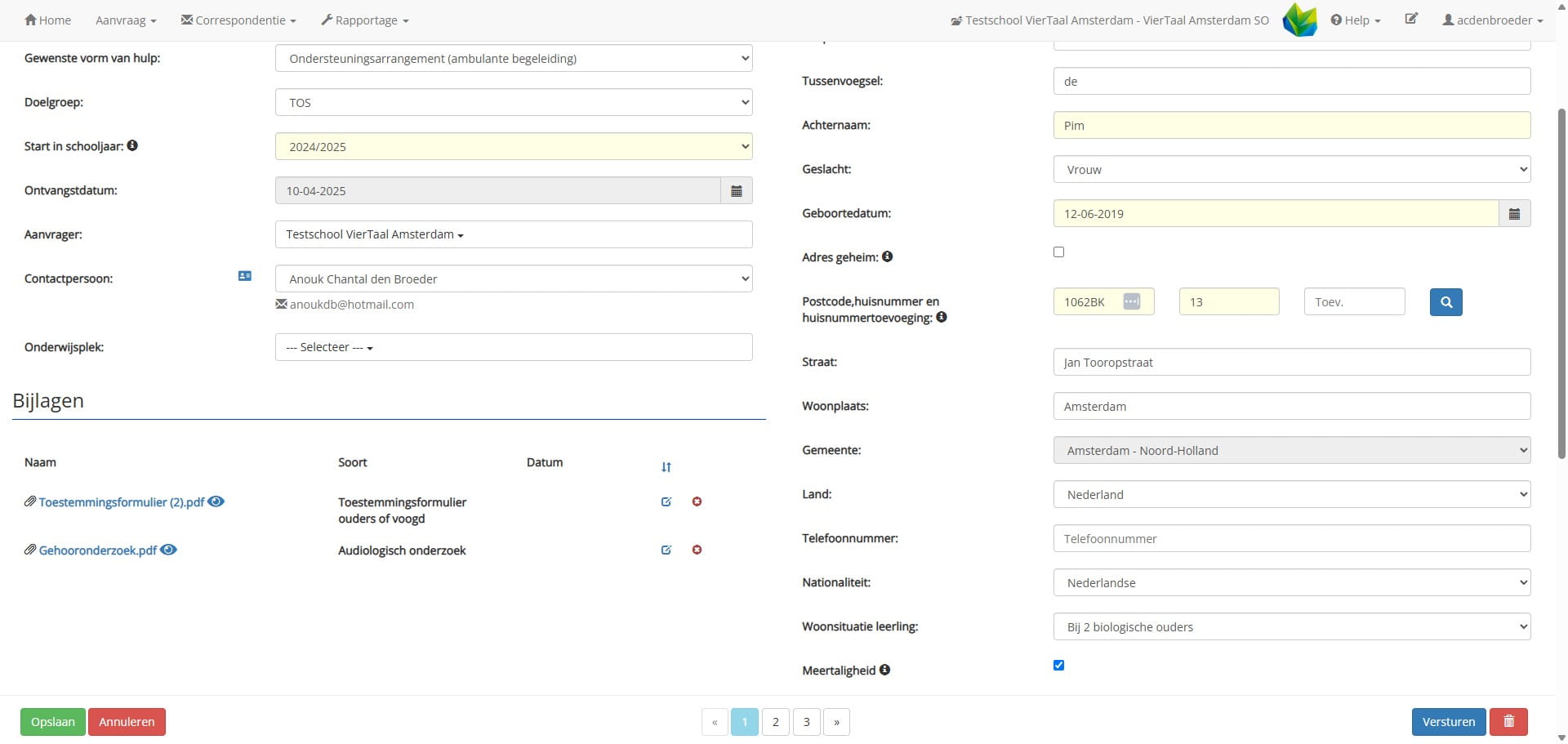Viewport: 1568px width, 744px height.
Task: Toggle the Adres geheim checkbox
Action: [x=1058, y=252]
